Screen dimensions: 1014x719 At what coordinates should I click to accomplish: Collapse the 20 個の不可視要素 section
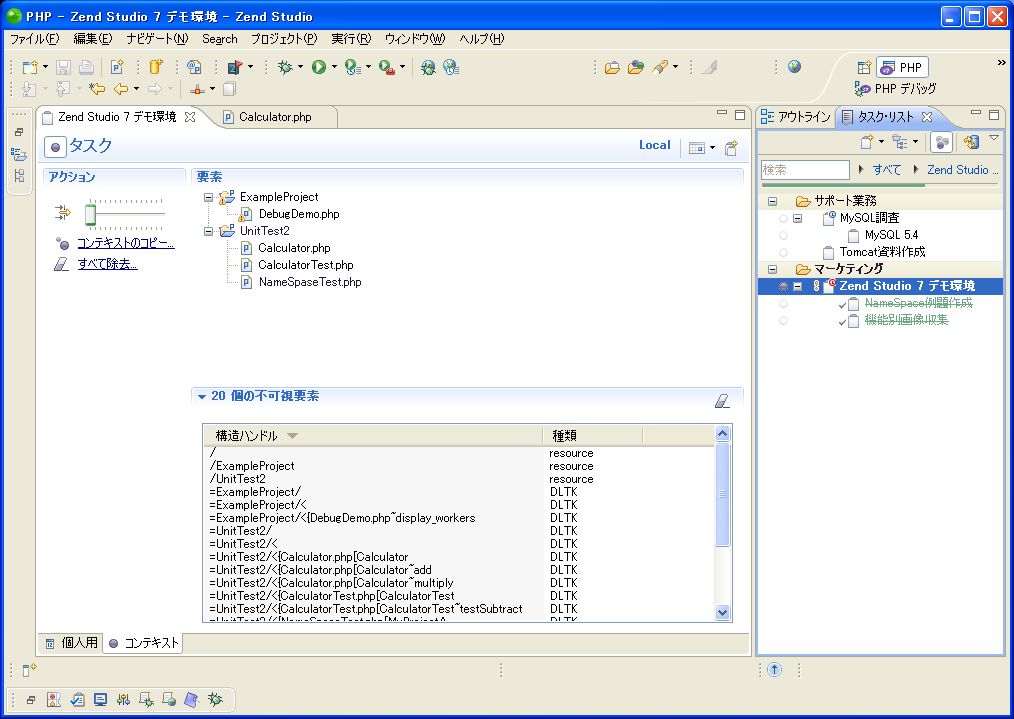tap(201, 397)
